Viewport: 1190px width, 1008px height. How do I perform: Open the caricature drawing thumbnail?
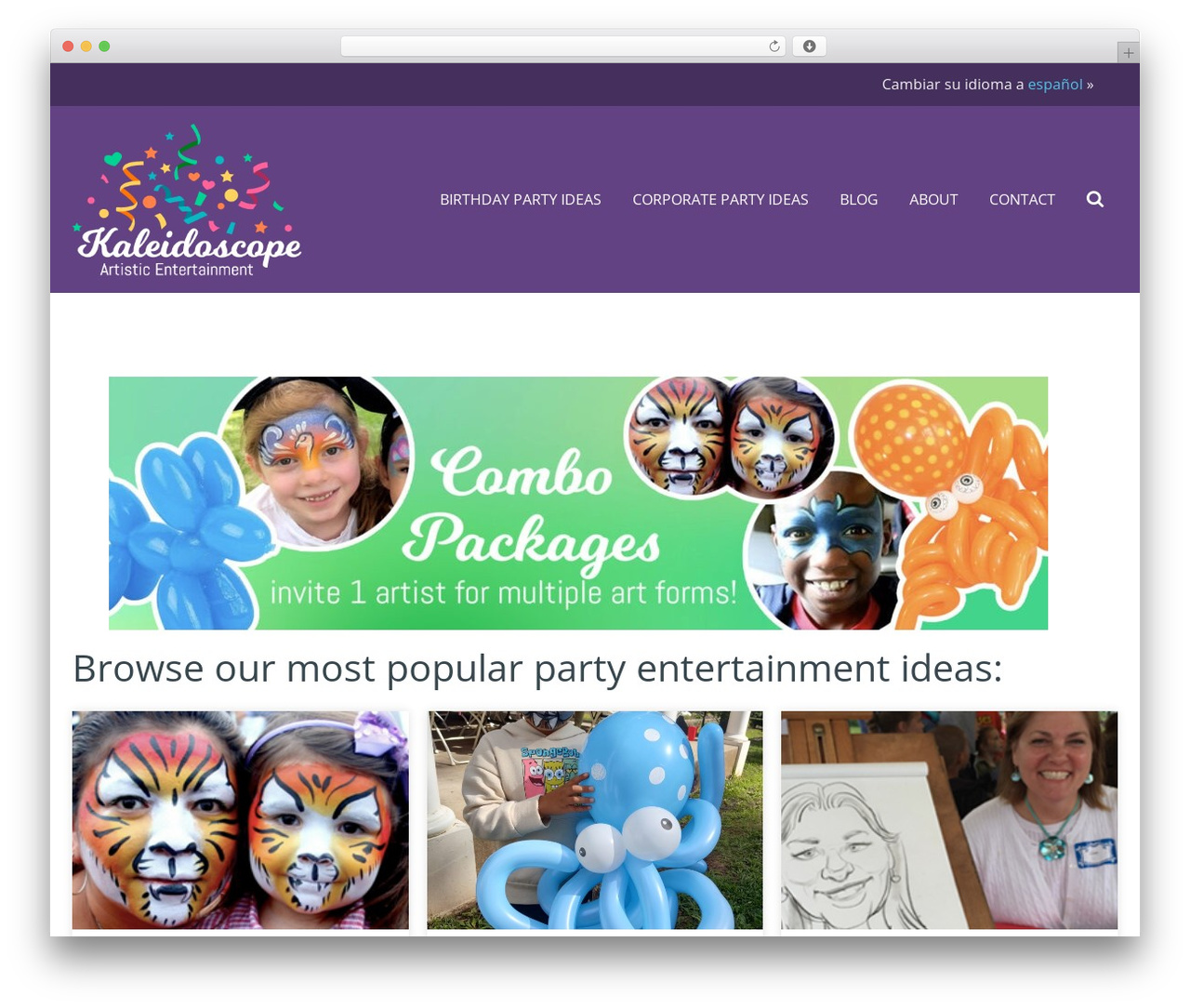tap(949, 820)
